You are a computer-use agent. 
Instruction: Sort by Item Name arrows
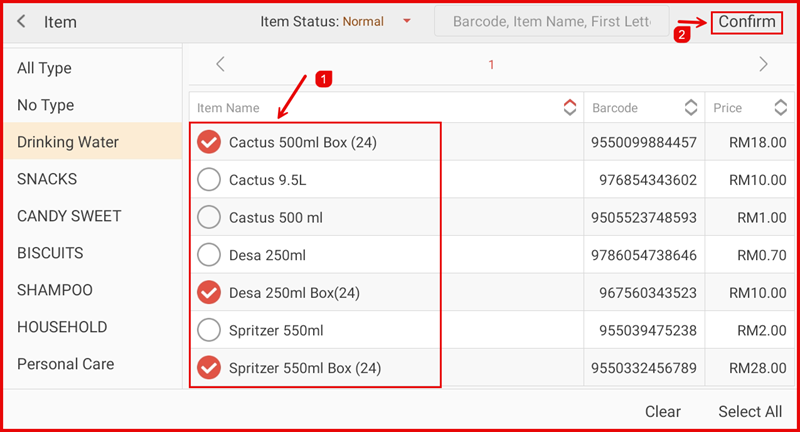point(570,107)
